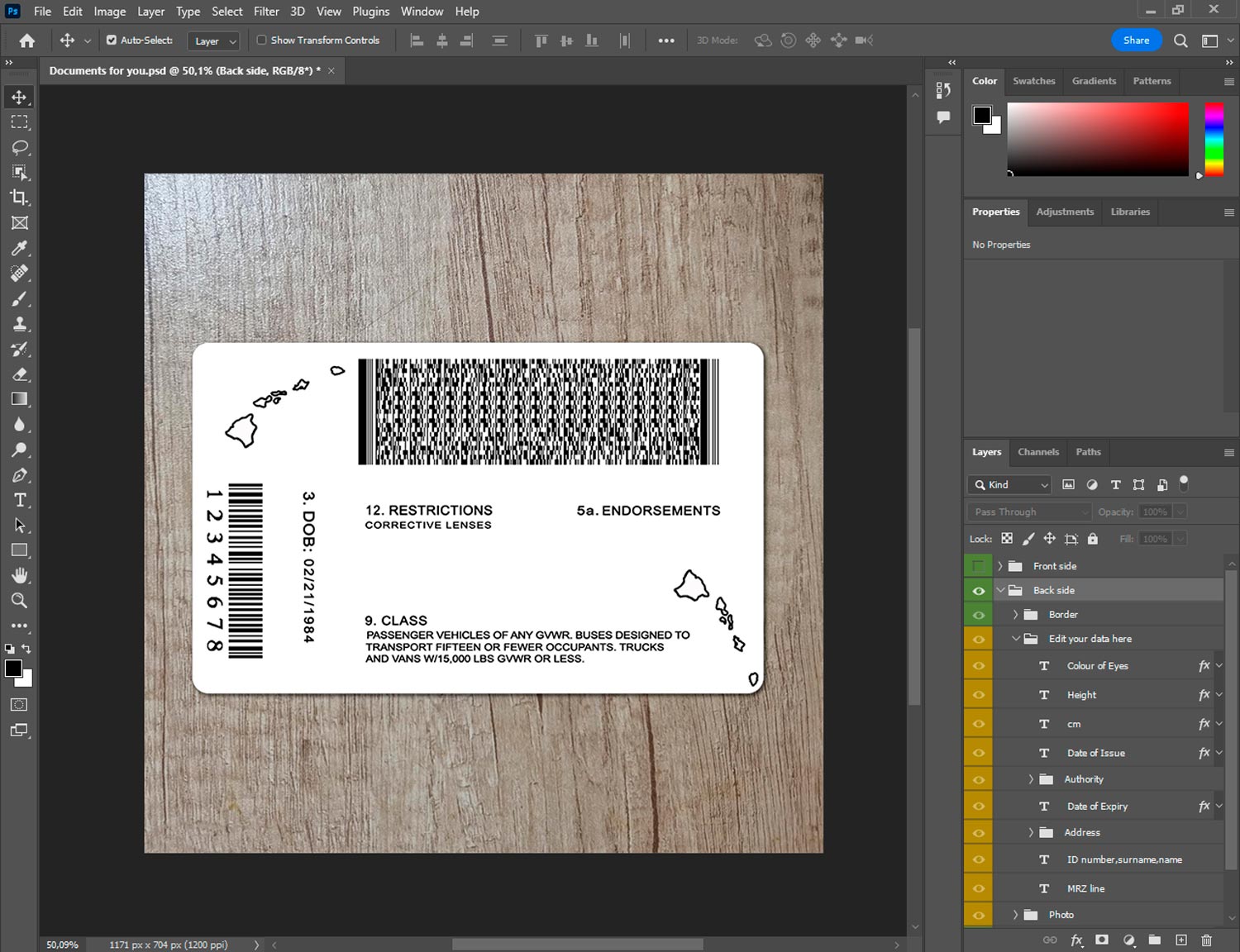Select the Lasso tool
The image size is (1240, 952).
point(19,147)
